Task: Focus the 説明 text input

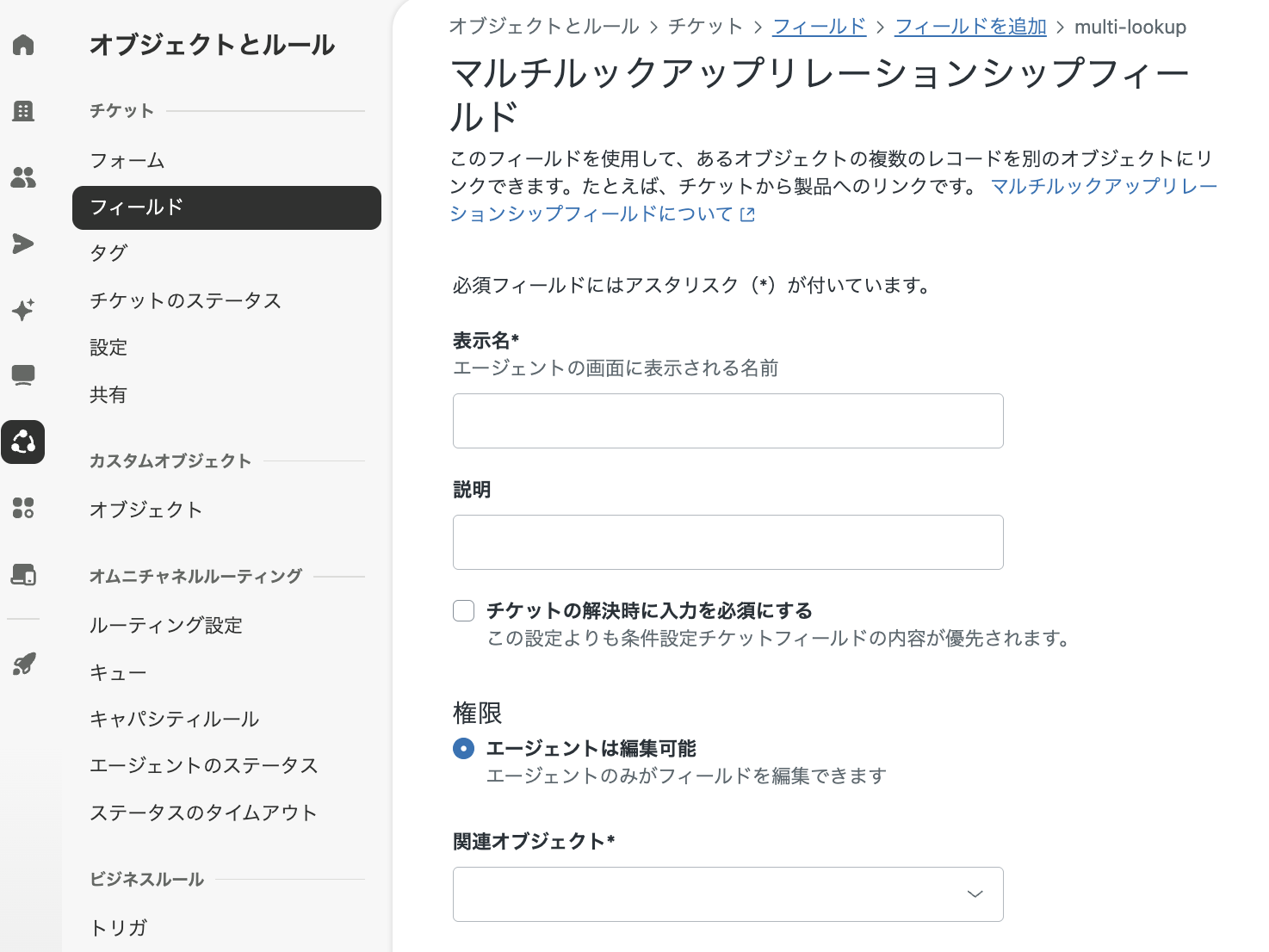Action: pyautogui.click(x=728, y=542)
